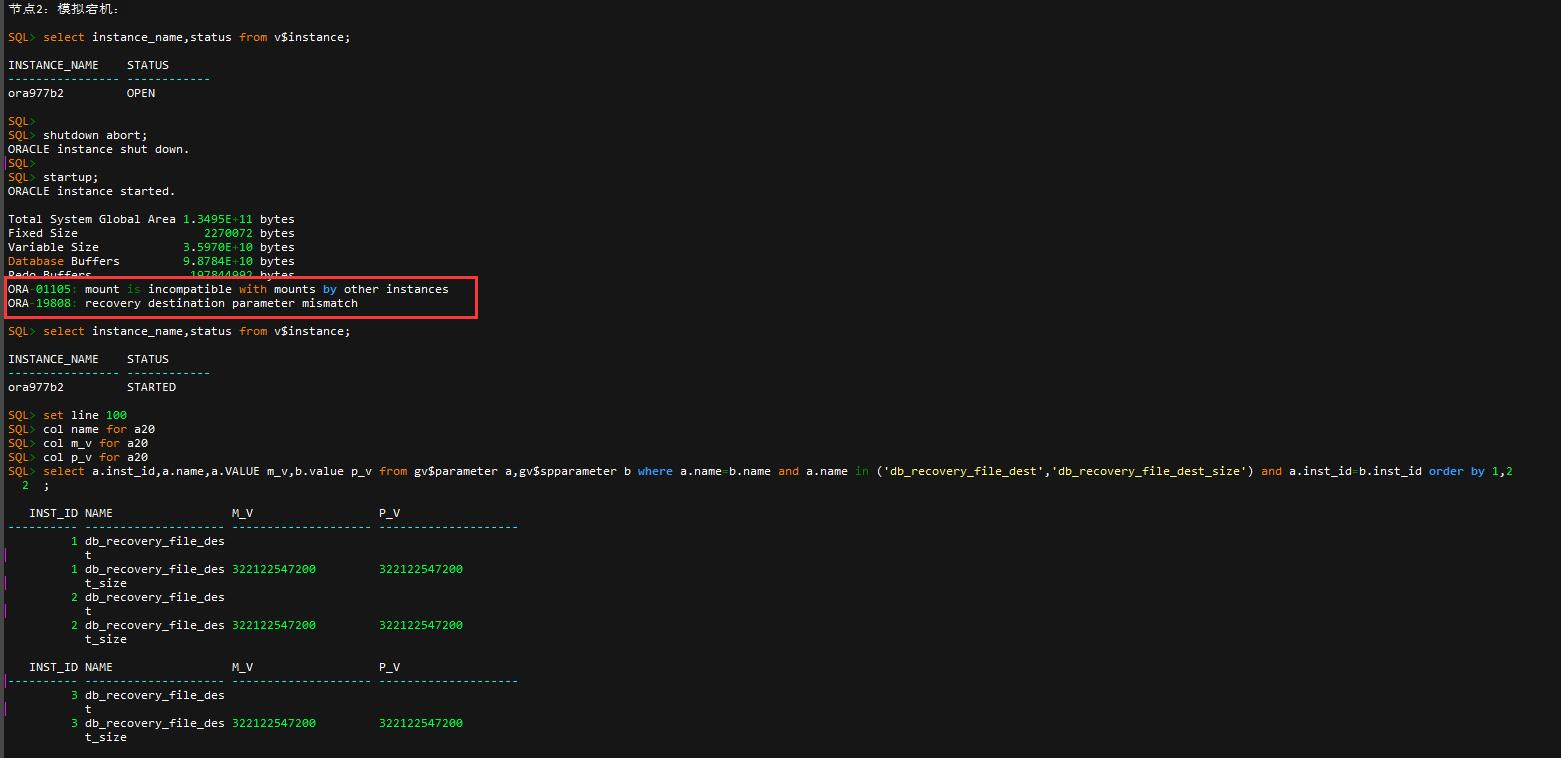
Task: Click the "col p_v for a20" command
Action: [x=95, y=457]
